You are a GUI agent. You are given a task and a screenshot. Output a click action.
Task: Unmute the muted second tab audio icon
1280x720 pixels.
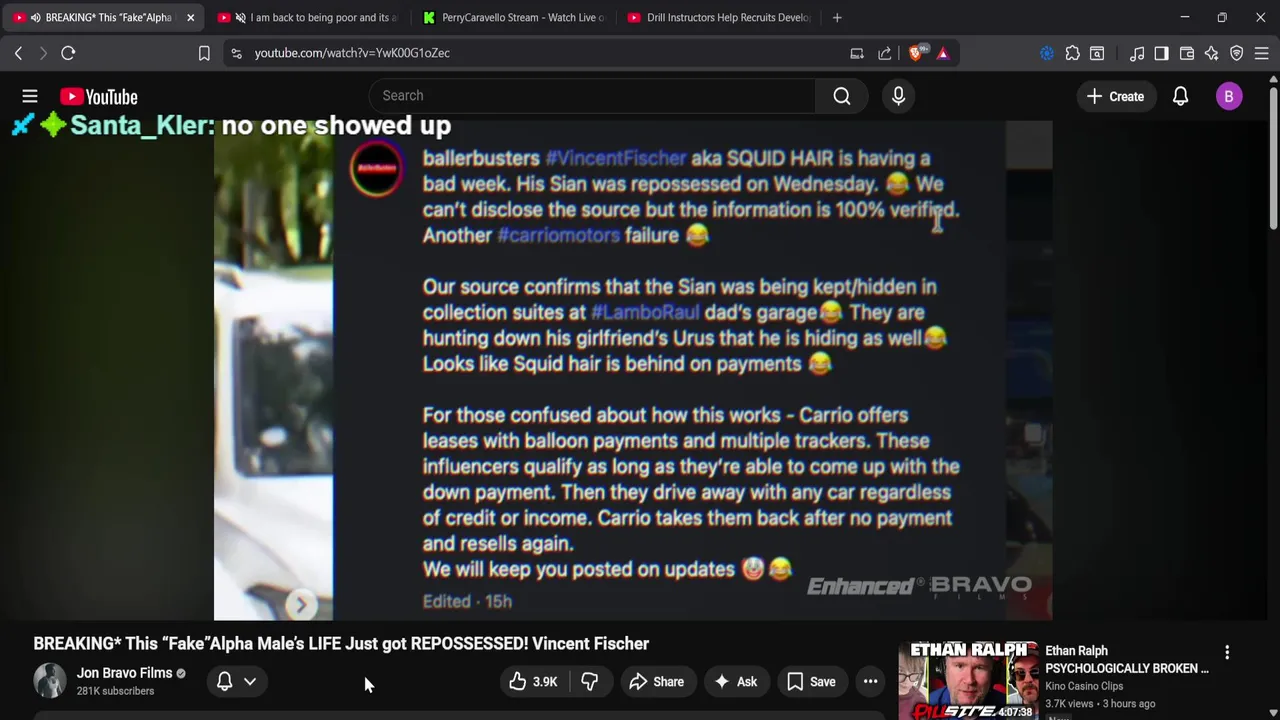pyautogui.click(x=240, y=17)
